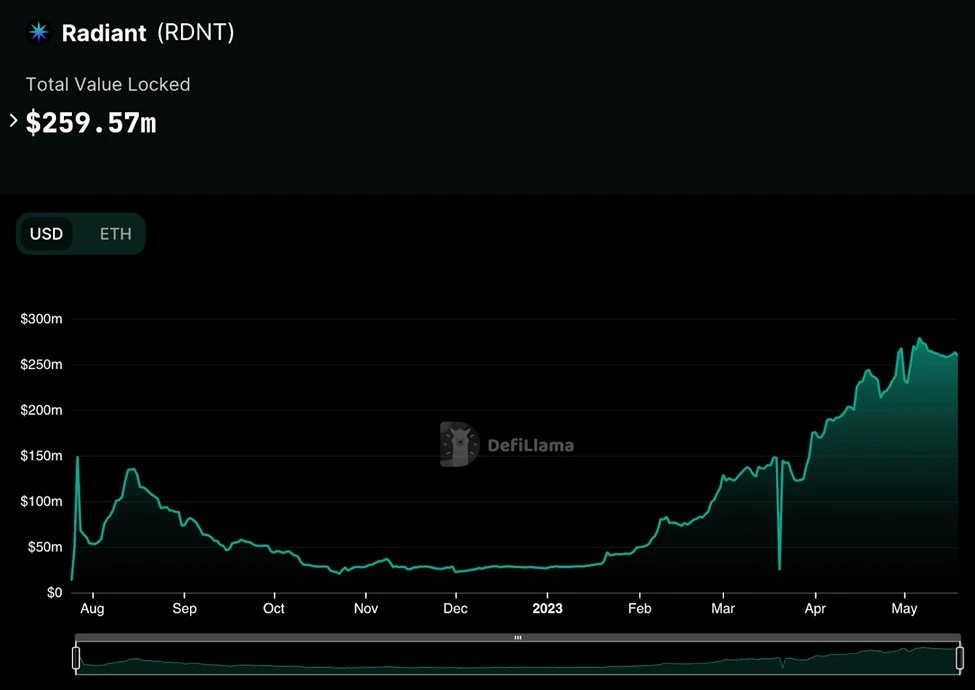Expand the $259.57m TVL breakdown chevron
The image size is (975, 690).
(x=13, y=121)
